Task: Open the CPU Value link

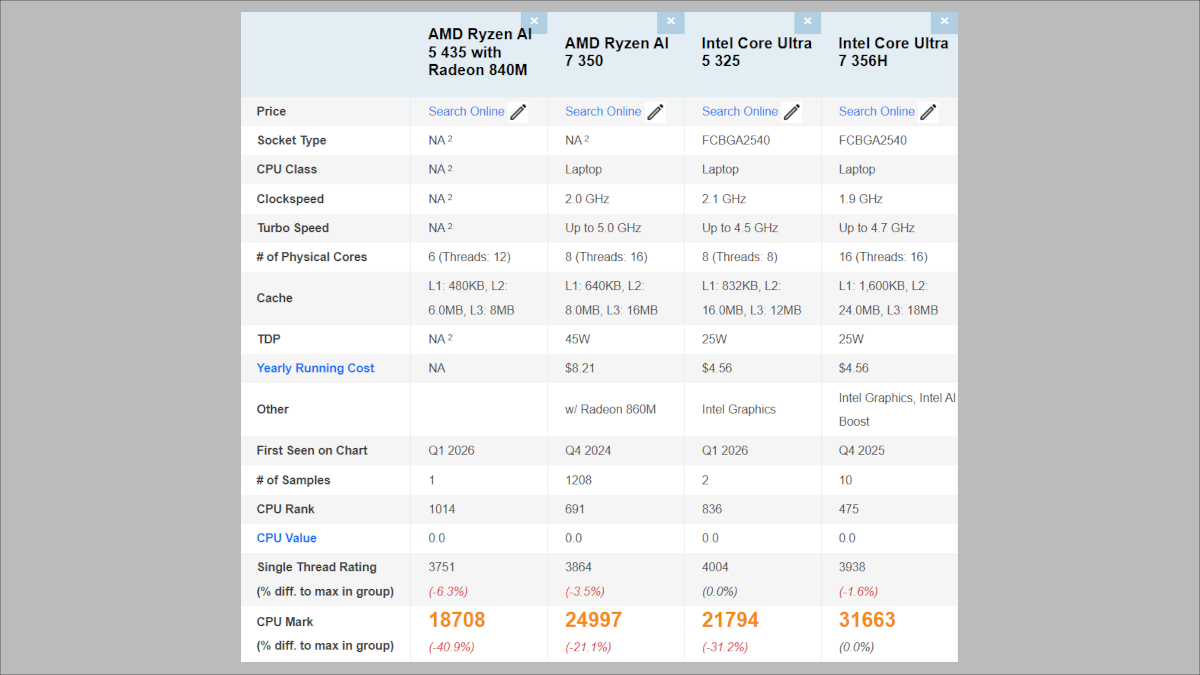Action: pyautogui.click(x=286, y=538)
